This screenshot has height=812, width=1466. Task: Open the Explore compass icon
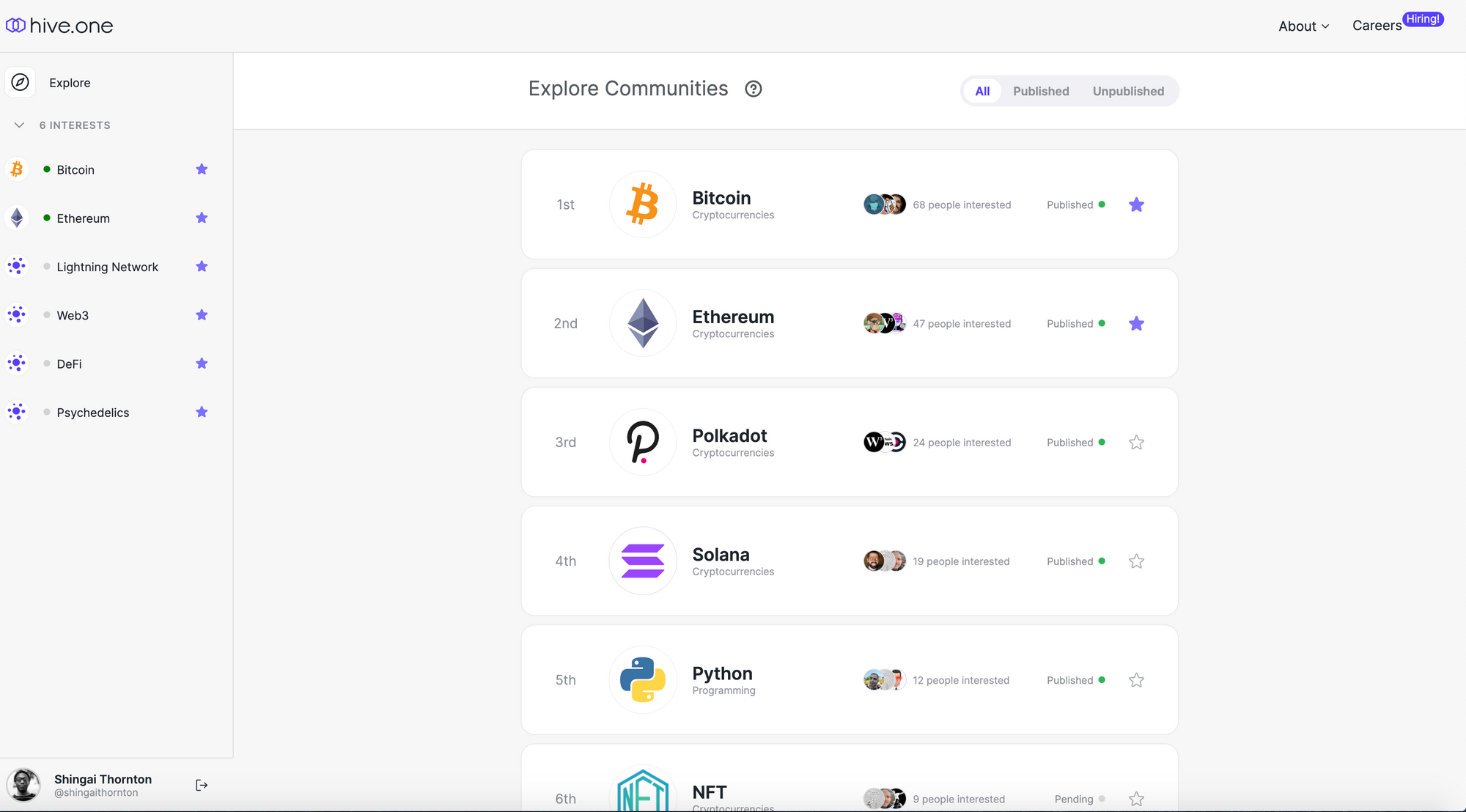(21, 83)
